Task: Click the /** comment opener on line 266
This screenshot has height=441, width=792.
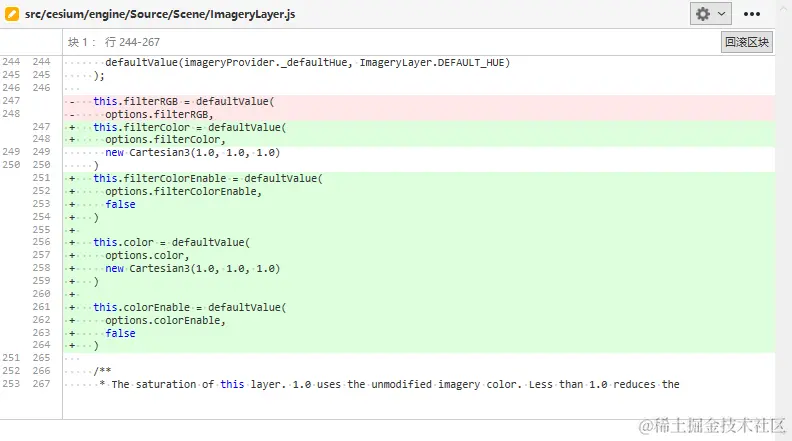Action: [103, 371]
